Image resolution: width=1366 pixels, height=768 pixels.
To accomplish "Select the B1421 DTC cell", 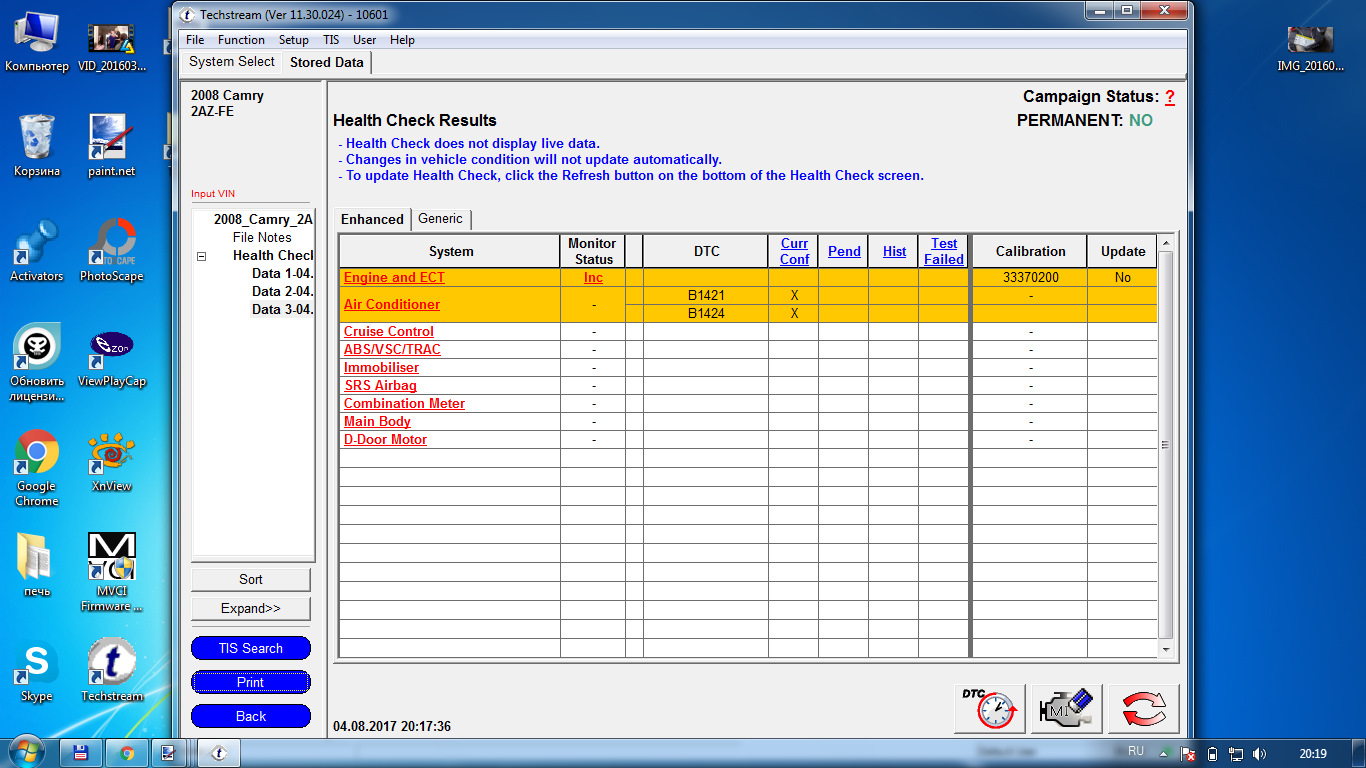I will [706, 295].
